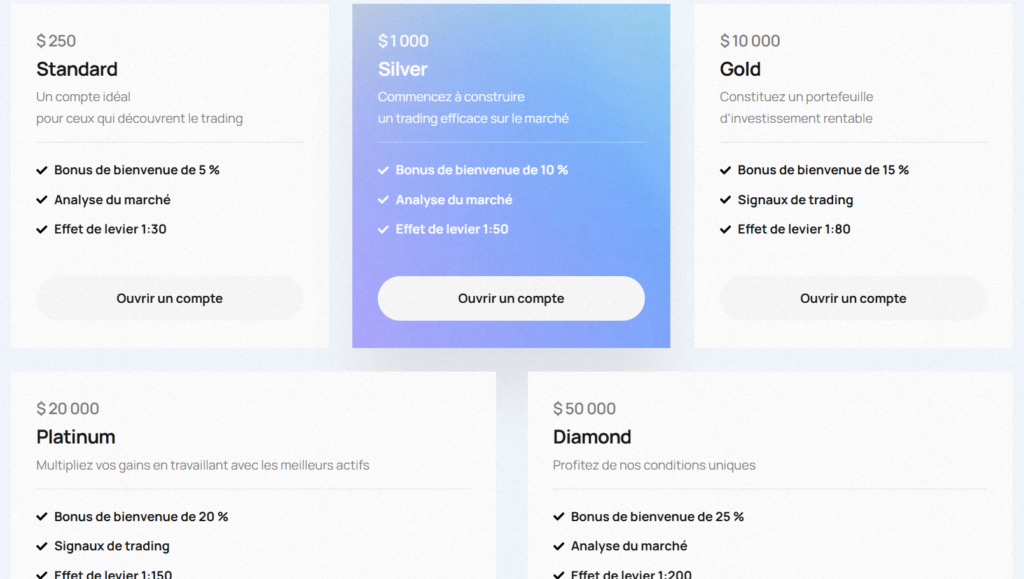Viewport: 1024px width, 579px height.
Task: Click checkmark beside Silver 10 % welcome bonus
Action: coord(383,170)
